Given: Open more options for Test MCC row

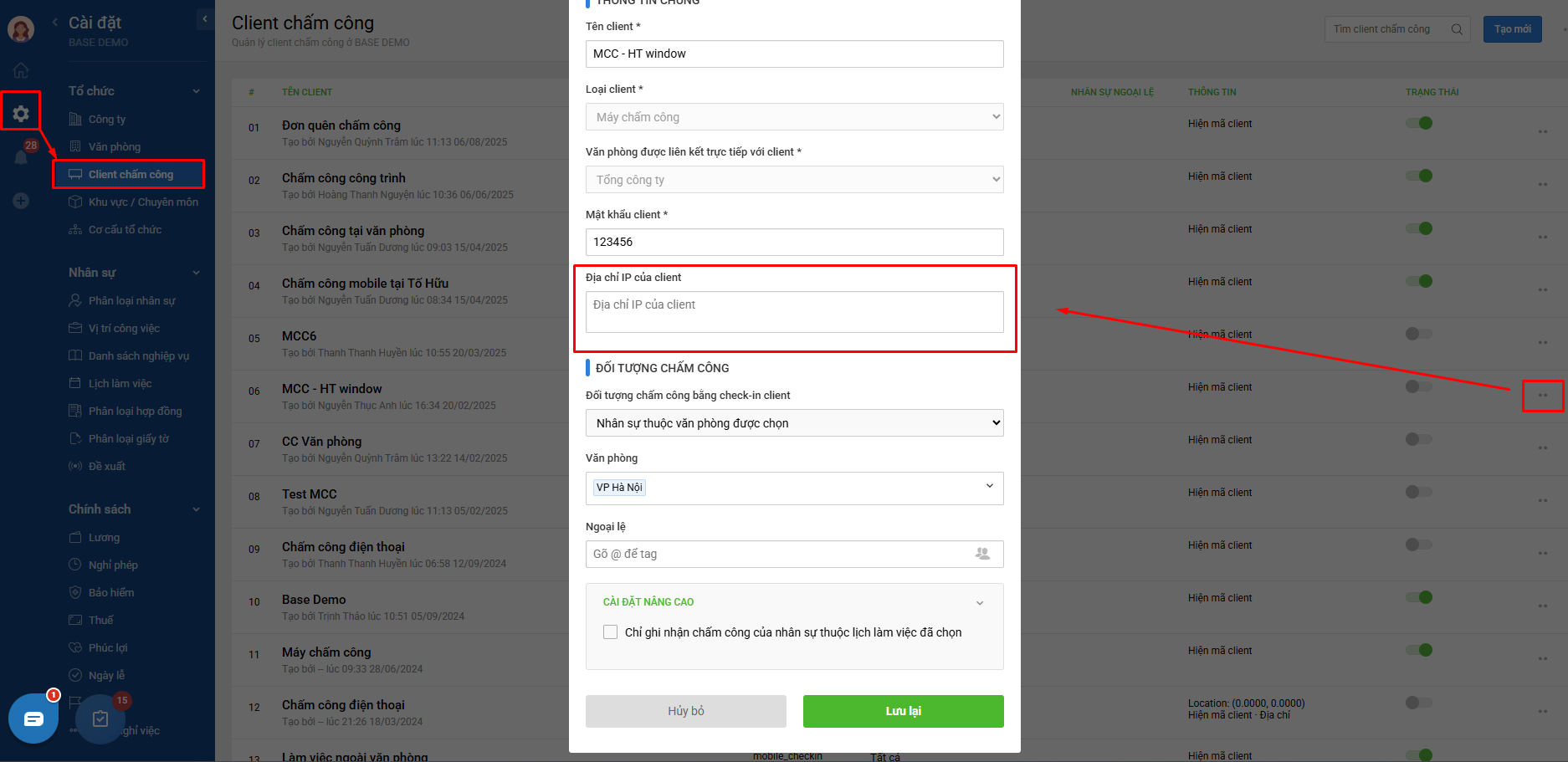Looking at the screenshot, I should click(x=1543, y=500).
